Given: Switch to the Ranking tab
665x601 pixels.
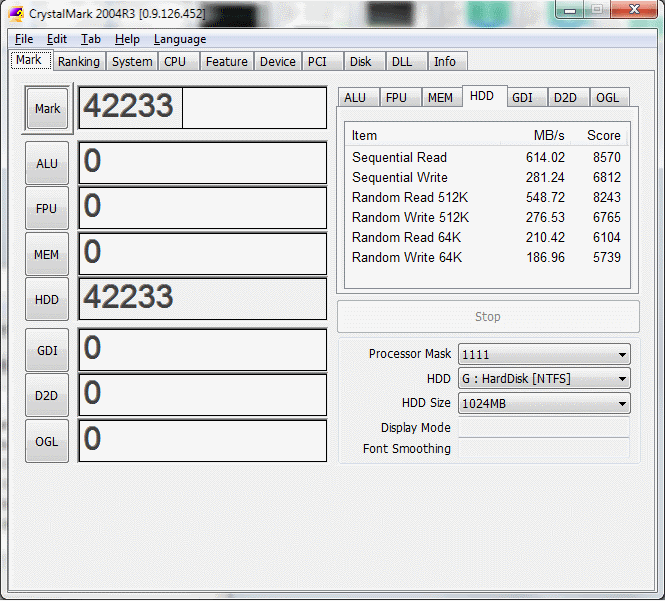Looking at the screenshot, I should [78, 62].
